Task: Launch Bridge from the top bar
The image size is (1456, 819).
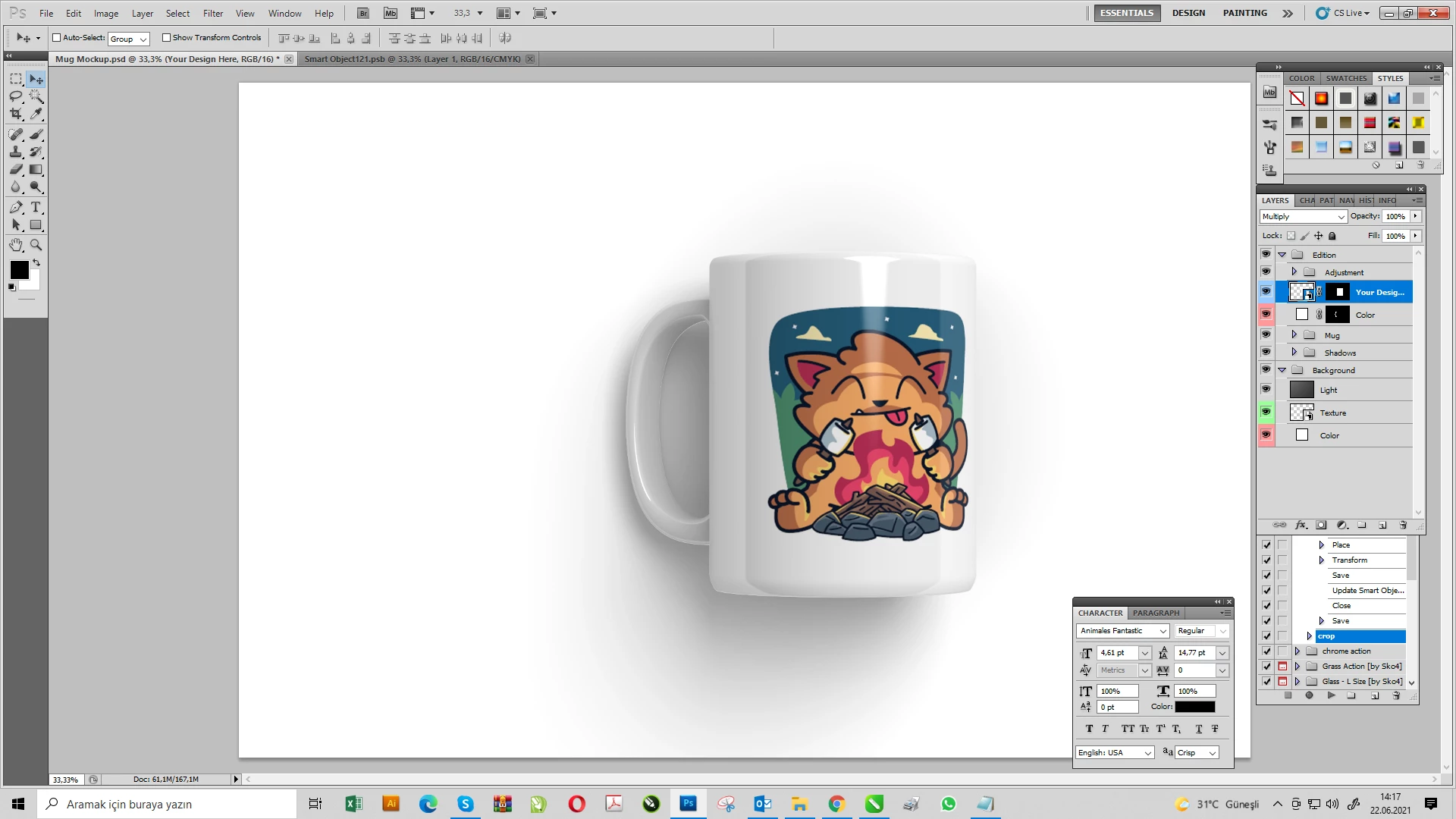Action: (363, 13)
